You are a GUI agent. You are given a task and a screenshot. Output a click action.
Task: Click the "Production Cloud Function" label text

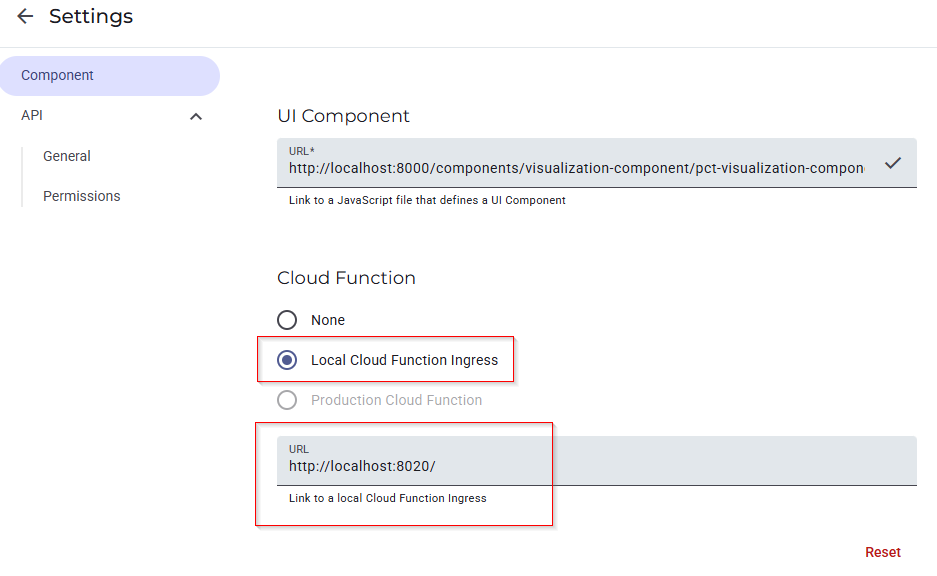396,400
